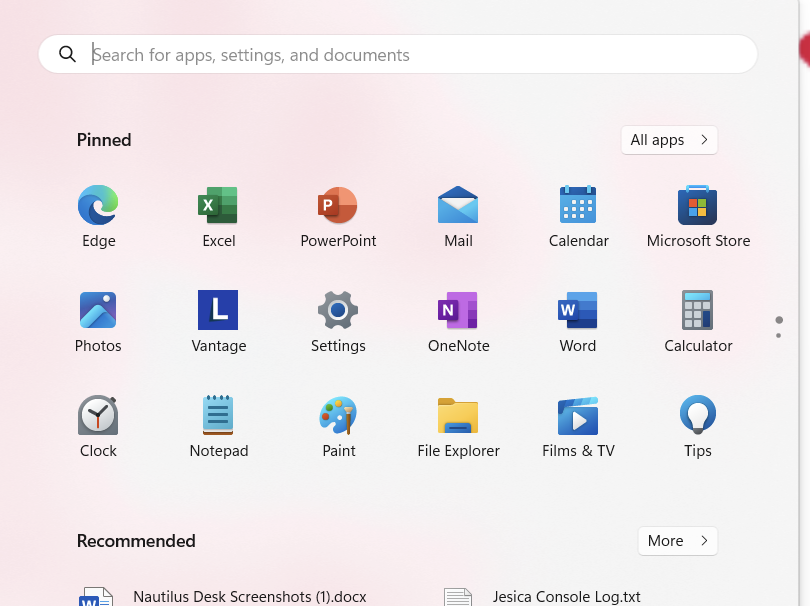810x606 pixels.
Task: Open the Paint app
Action: [338, 427]
